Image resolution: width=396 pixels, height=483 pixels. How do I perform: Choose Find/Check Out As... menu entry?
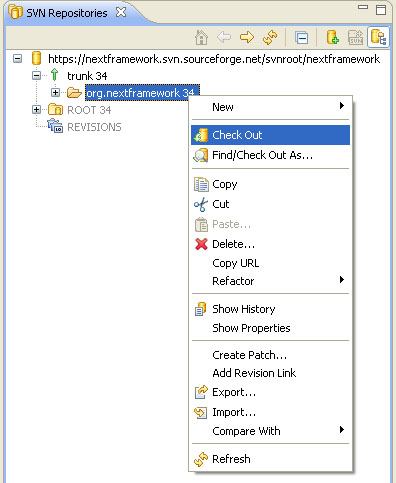tap(271, 155)
